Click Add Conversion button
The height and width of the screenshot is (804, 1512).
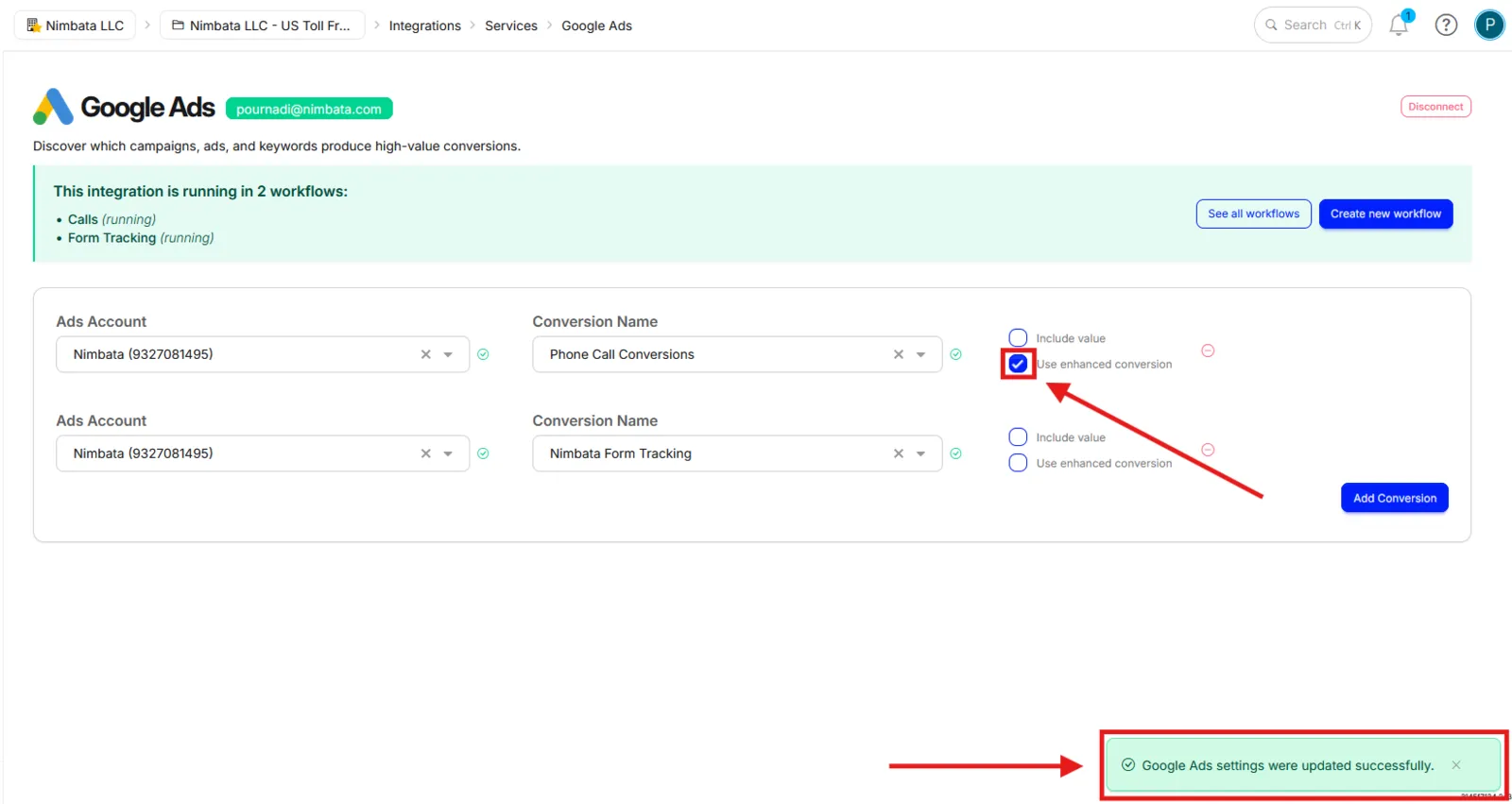(x=1394, y=498)
